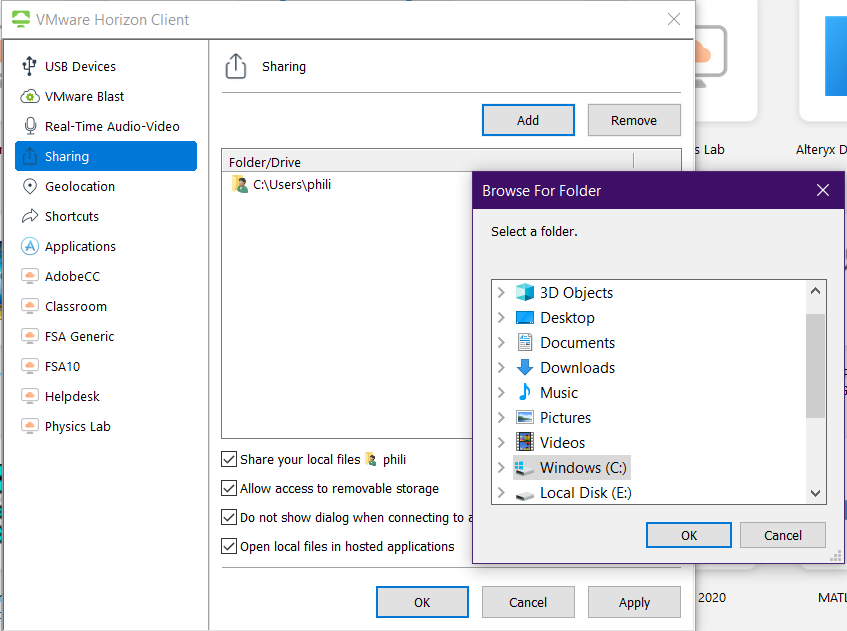
Task: Confirm folder selection with Browse dialog OK
Action: [x=689, y=535]
